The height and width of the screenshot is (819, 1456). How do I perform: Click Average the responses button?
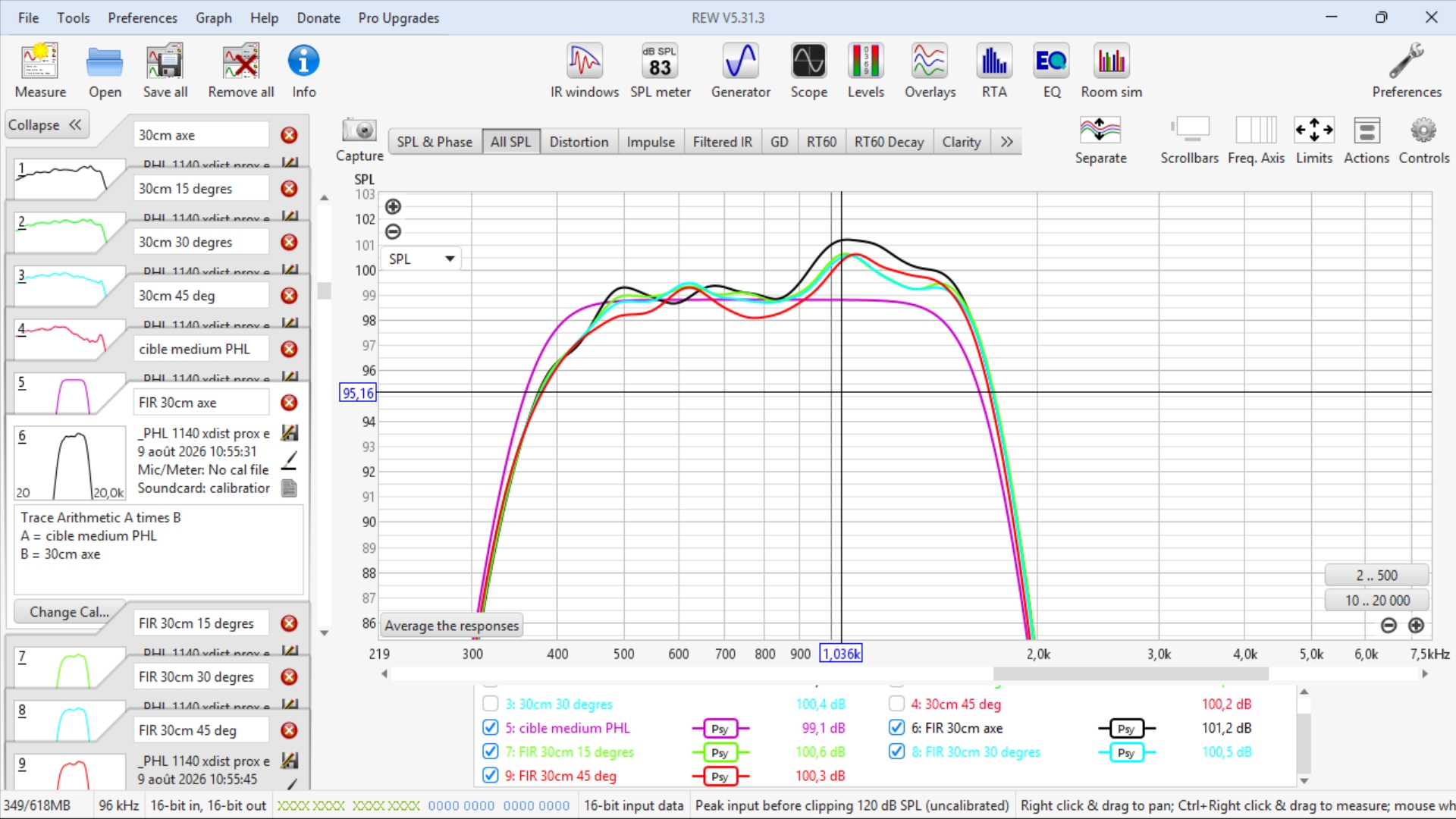tap(452, 626)
